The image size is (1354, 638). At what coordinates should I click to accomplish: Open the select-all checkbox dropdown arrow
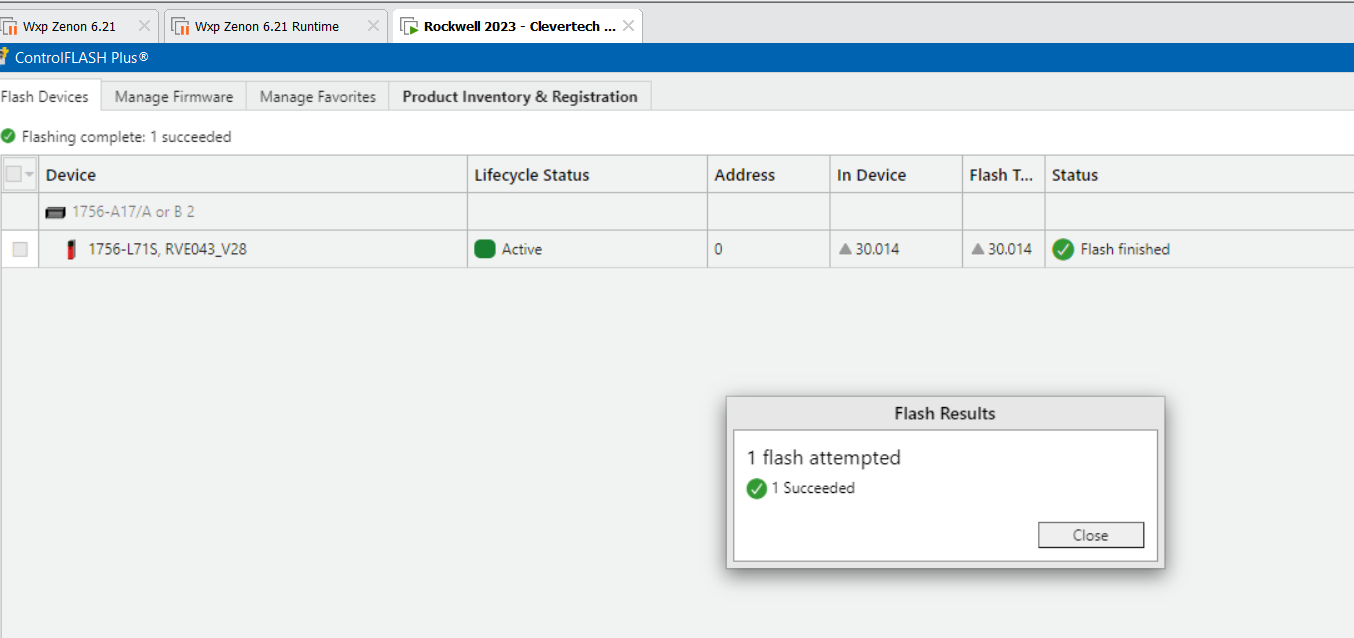click(x=29, y=175)
